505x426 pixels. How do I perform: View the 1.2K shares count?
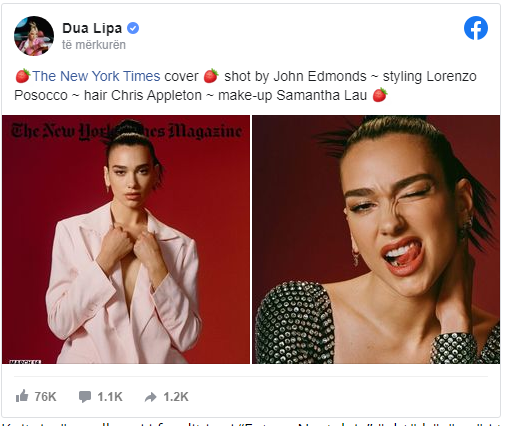[x=176, y=397]
